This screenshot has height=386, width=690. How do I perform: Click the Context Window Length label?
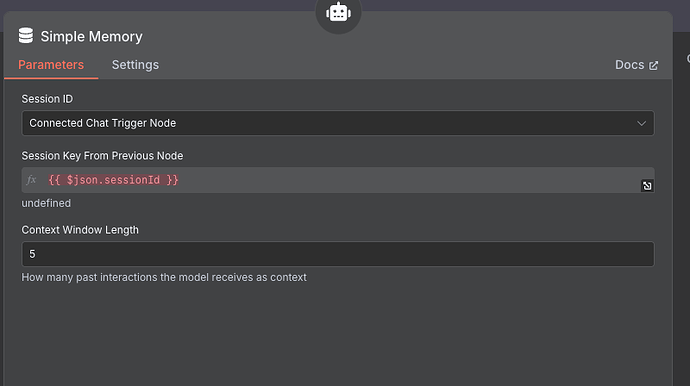click(80, 230)
